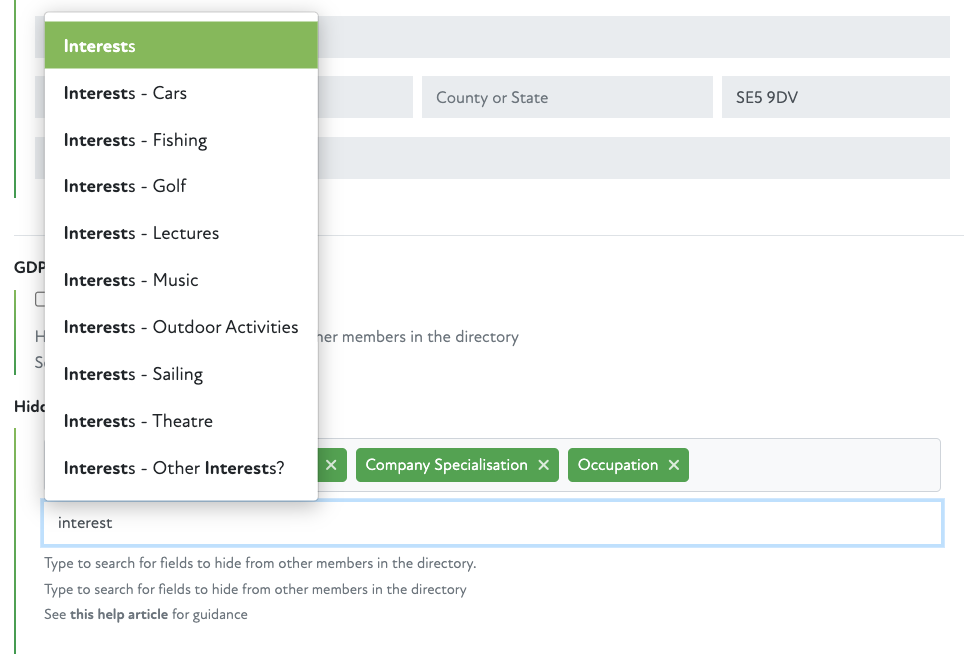The height and width of the screenshot is (671, 964).
Task: Pick the Interests - Fishing suggestion
Action: coord(180,140)
